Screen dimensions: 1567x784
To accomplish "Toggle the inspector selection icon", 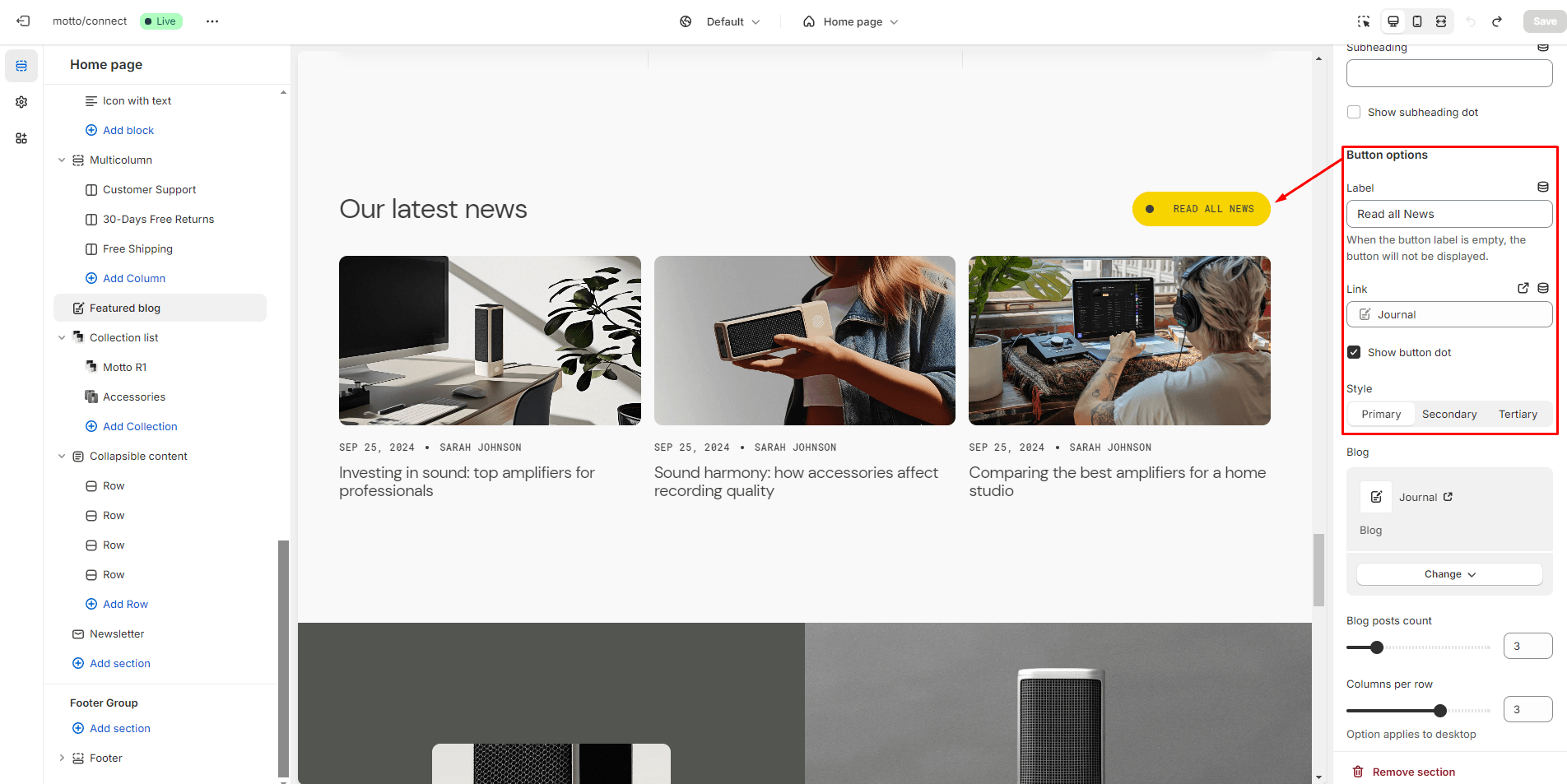I will (x=1364, y=21).
